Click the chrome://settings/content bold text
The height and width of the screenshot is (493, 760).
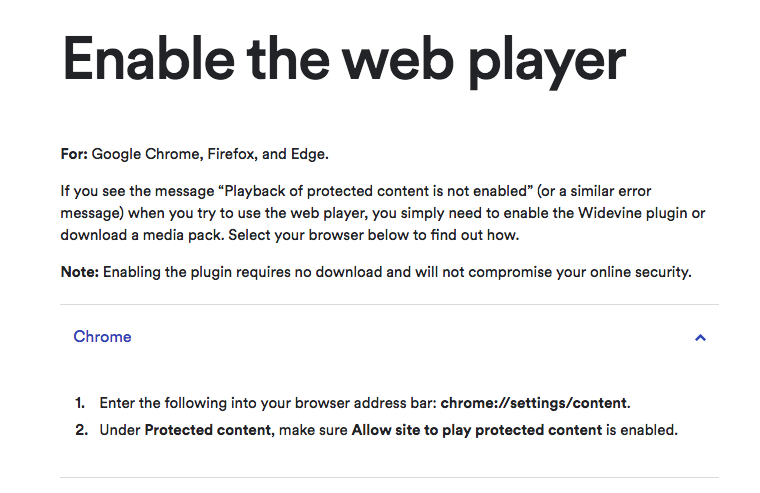(534, 403)
